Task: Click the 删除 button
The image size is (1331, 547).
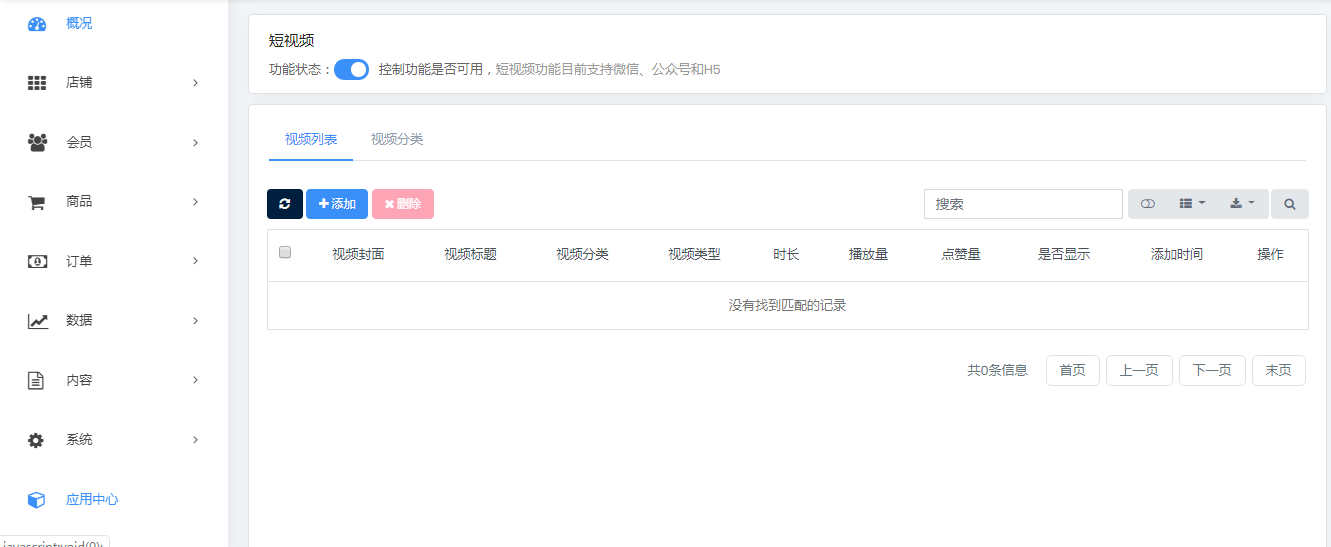Action: pyautogui.click(x=403, y=204)
